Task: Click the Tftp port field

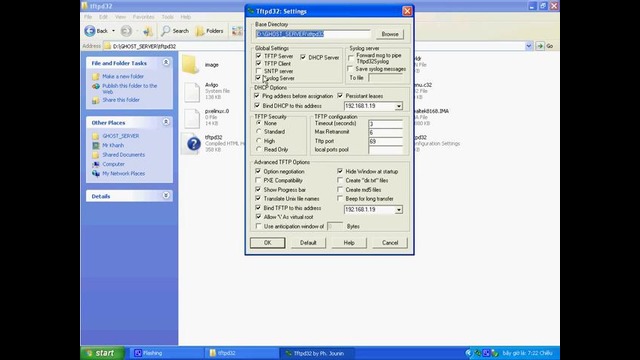Action: 385,141
